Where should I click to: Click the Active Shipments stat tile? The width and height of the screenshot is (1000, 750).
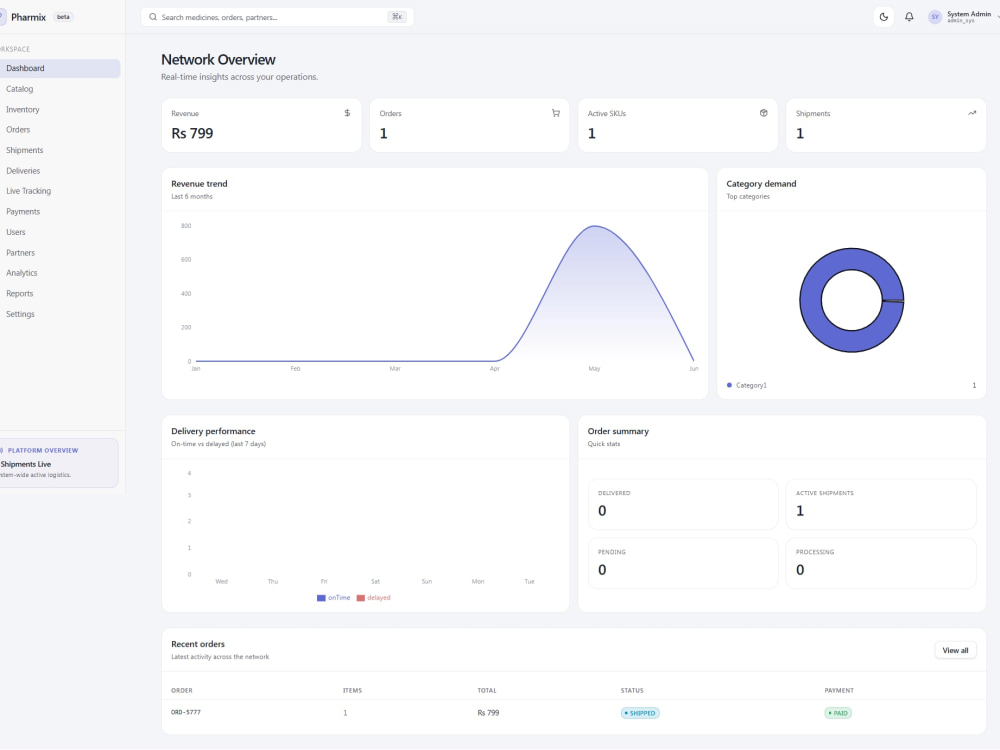pyautogui.click(x=881, y=504)
